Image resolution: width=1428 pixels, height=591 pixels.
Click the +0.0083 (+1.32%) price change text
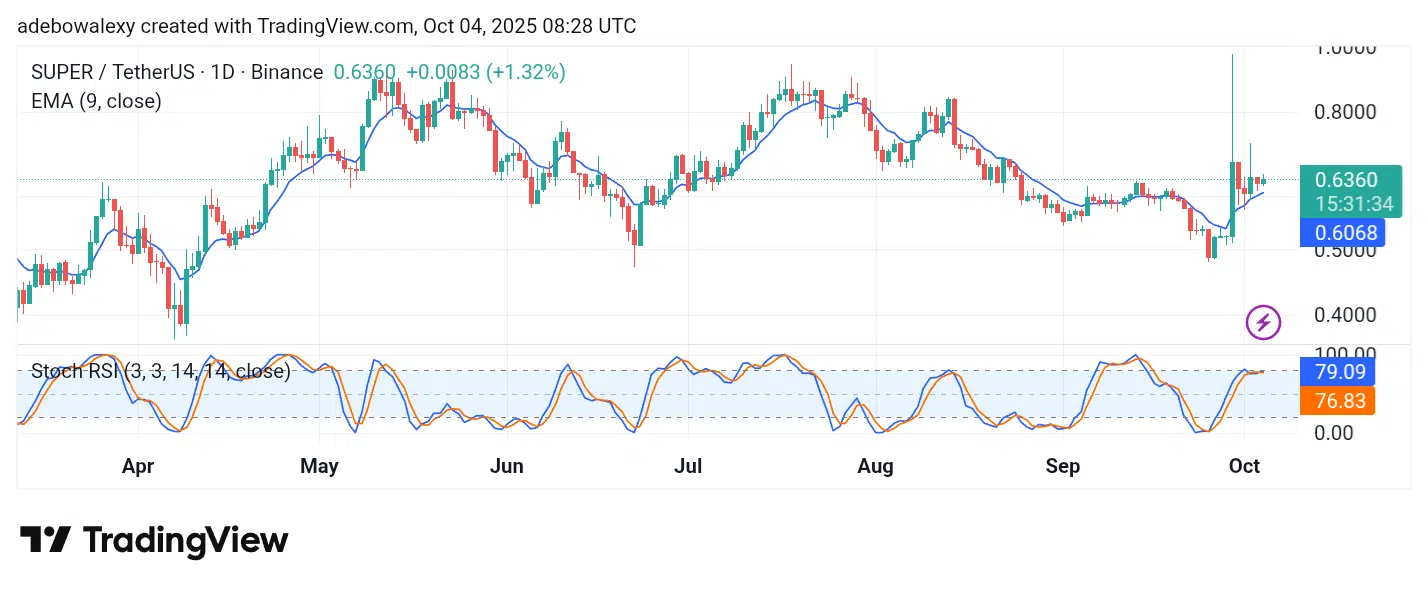click(x=486, y=72)
